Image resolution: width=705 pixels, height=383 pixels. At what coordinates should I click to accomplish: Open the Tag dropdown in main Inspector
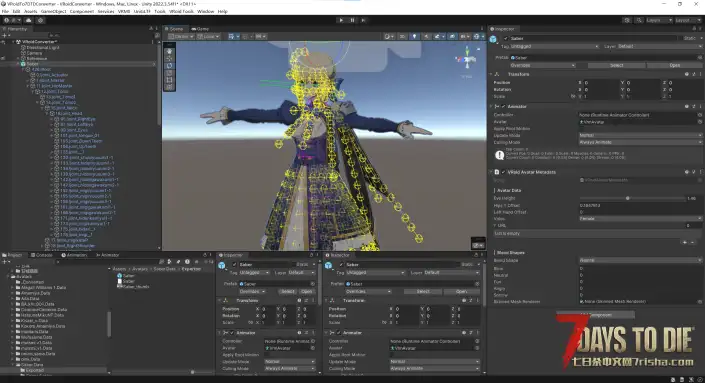pos(555,46)
